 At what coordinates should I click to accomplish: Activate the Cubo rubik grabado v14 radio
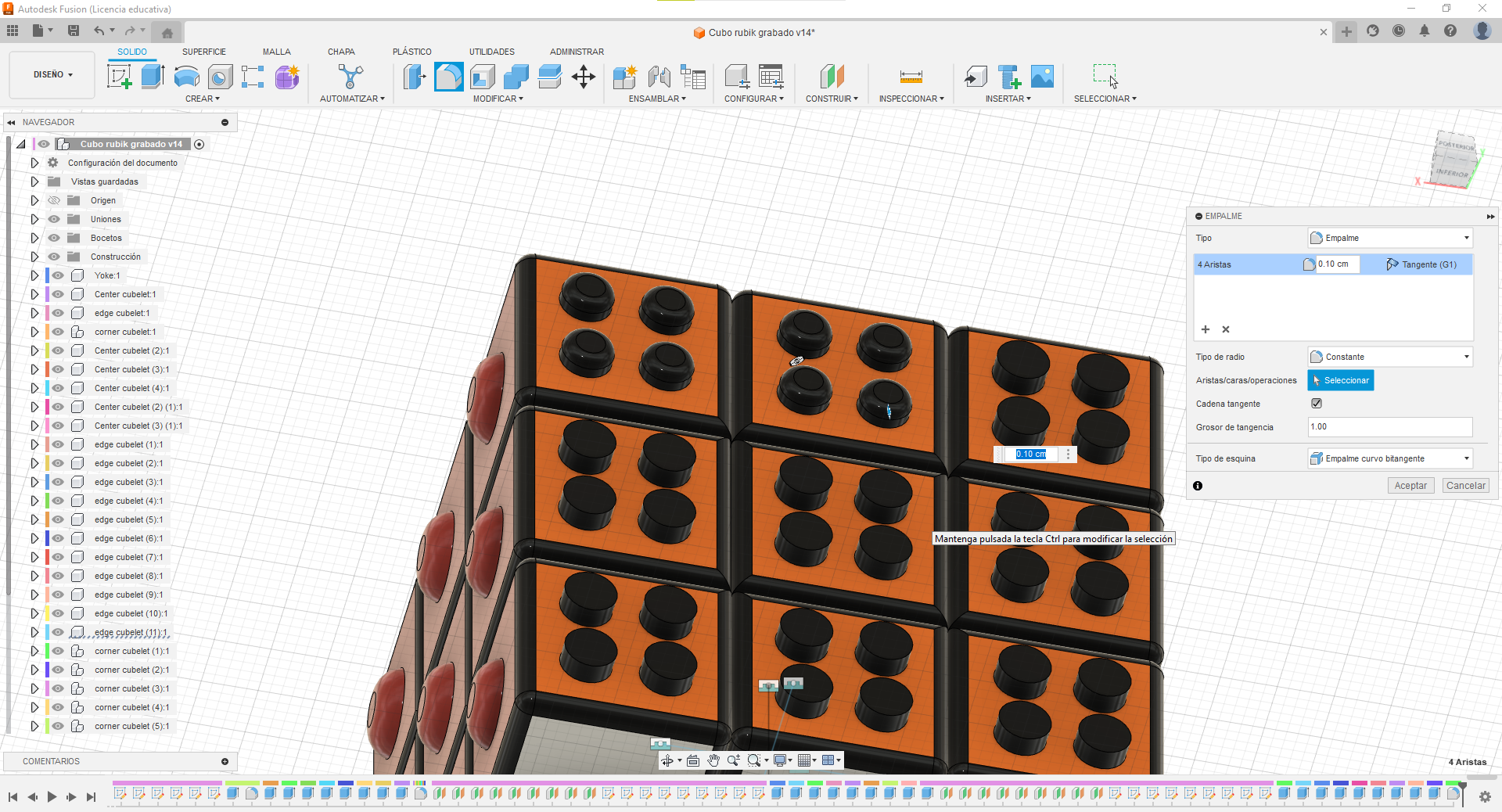coord(199,144)
